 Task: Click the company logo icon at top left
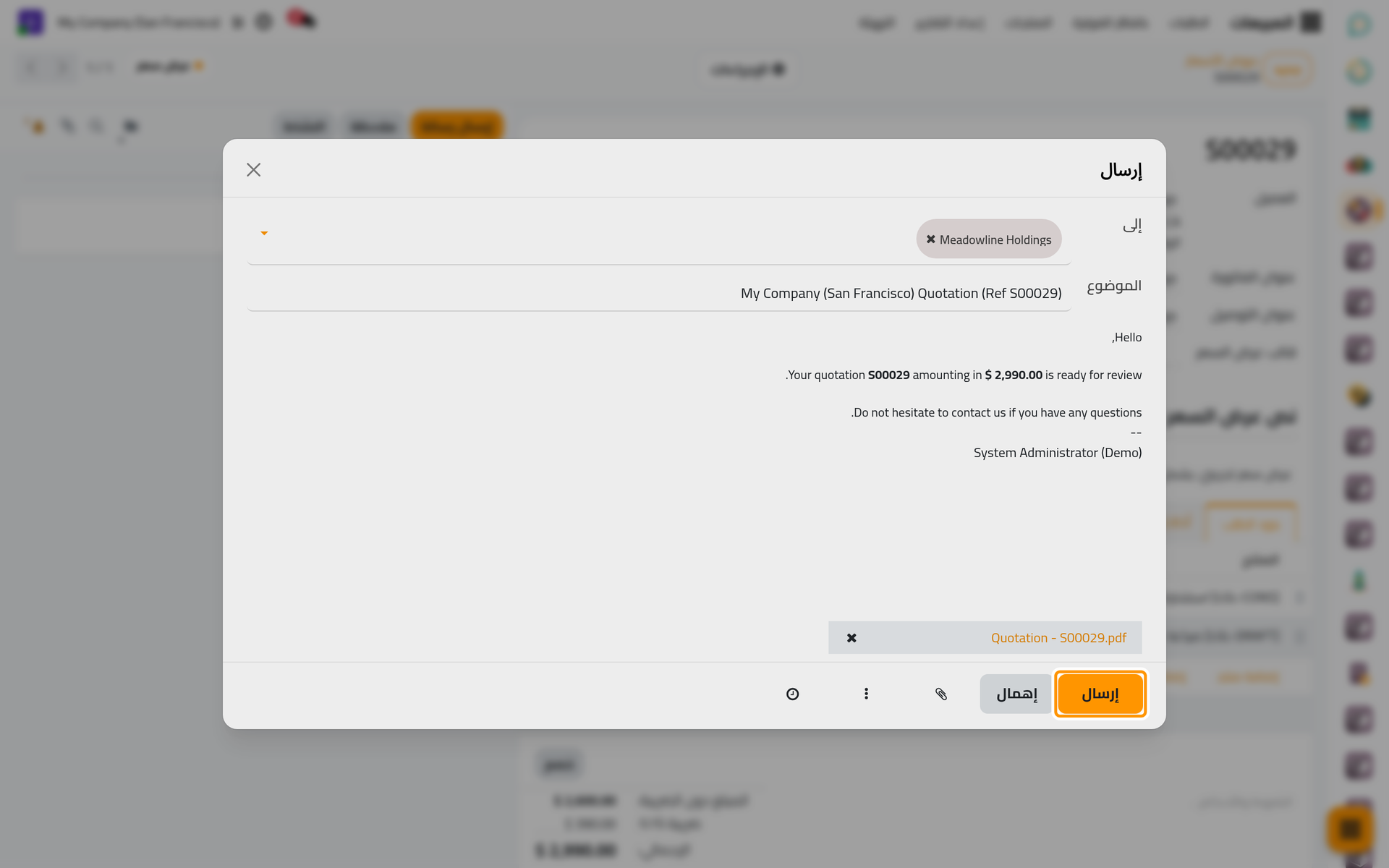pyautogui.click(x=30, y=22)
